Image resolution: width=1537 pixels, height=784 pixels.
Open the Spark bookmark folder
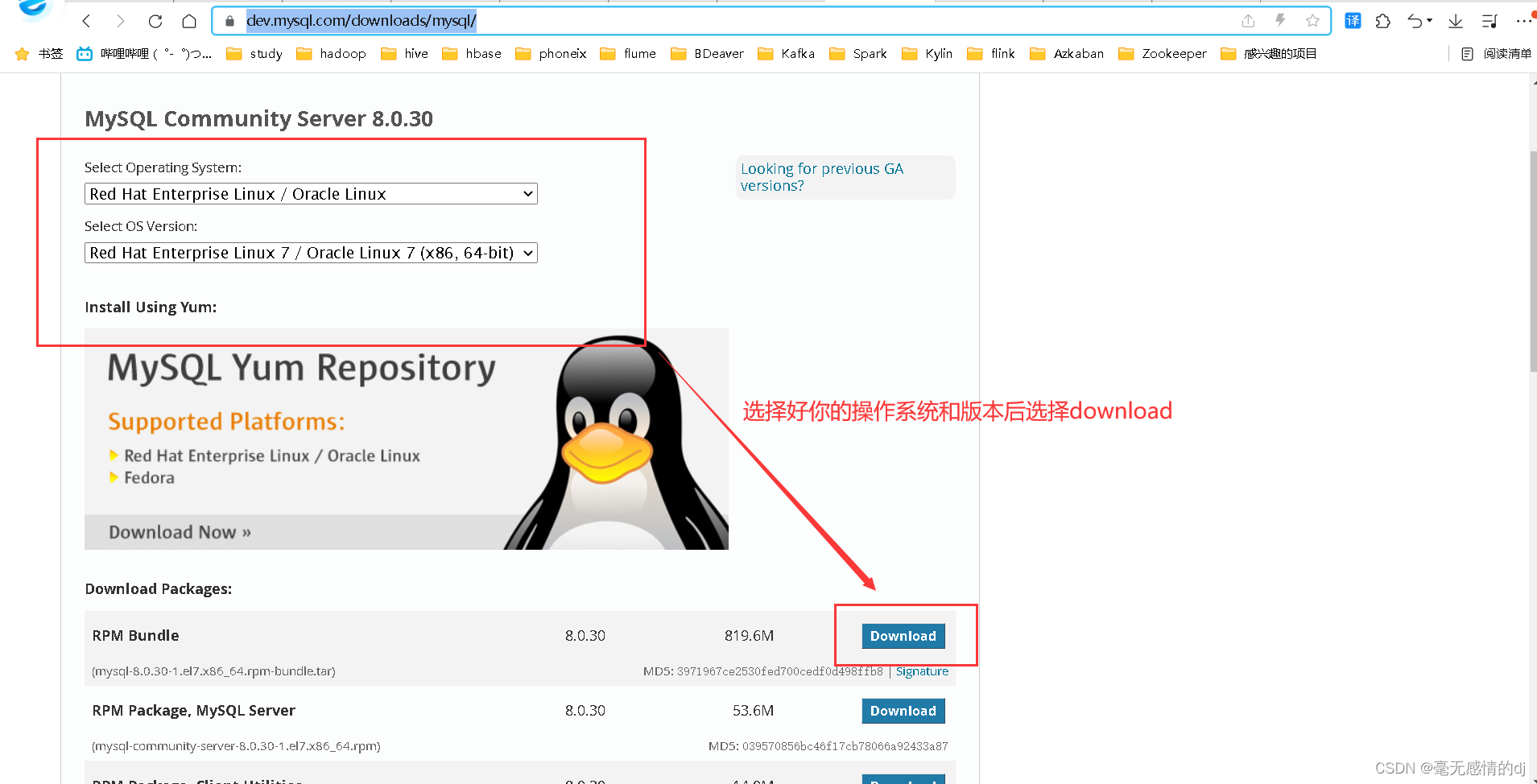click(858, 54)
